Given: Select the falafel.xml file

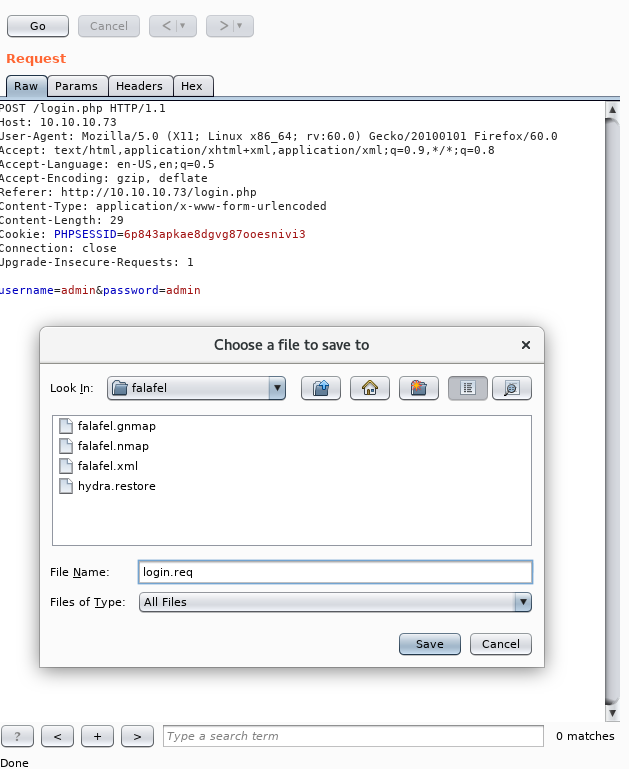Looking at the screenshot, I should tap(107, 466).
